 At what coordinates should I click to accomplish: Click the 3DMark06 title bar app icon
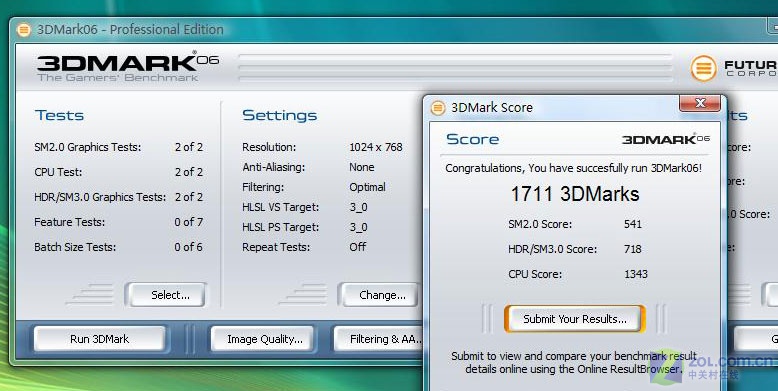pyautogui.click(x=23, y=30)
